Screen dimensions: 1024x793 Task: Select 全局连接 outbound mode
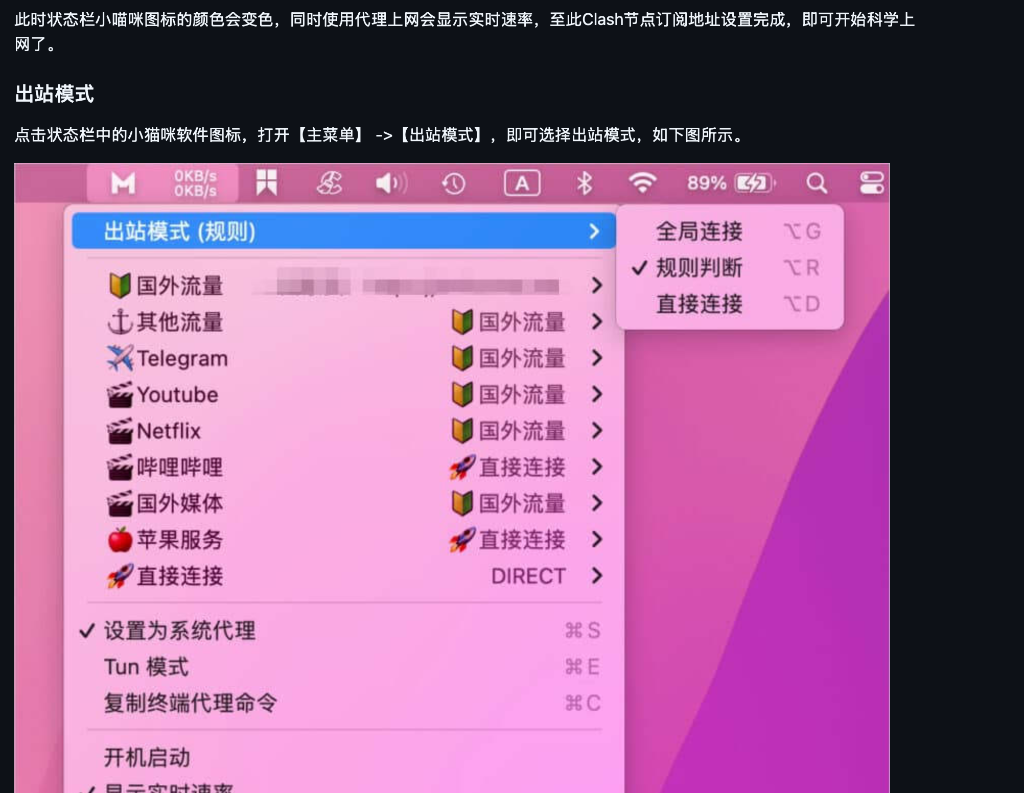point(730,231)
